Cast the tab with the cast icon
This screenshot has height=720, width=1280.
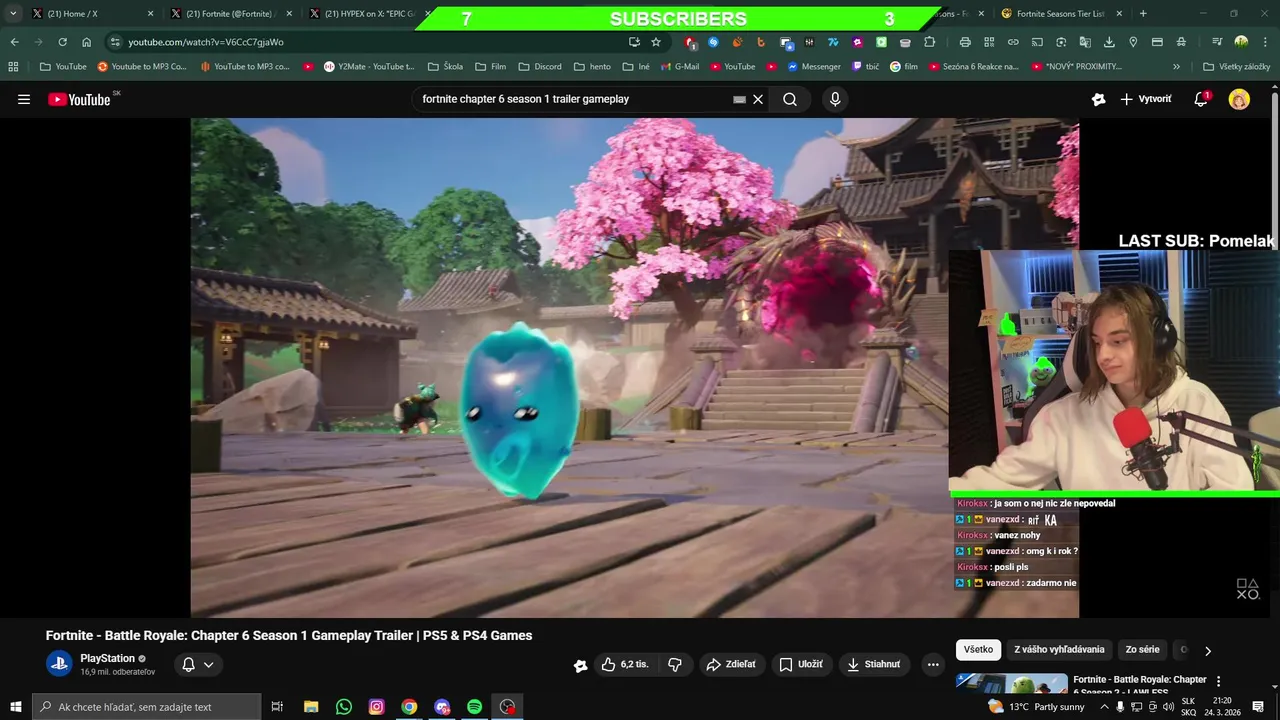(x=1037, y=42)
